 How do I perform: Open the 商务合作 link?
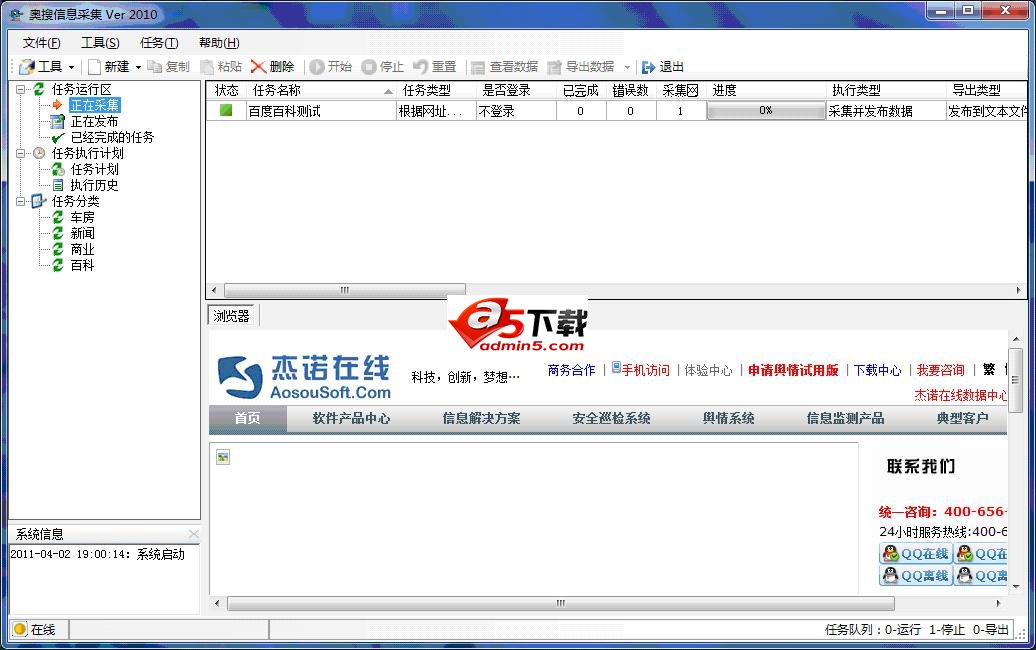coord(572,371)
